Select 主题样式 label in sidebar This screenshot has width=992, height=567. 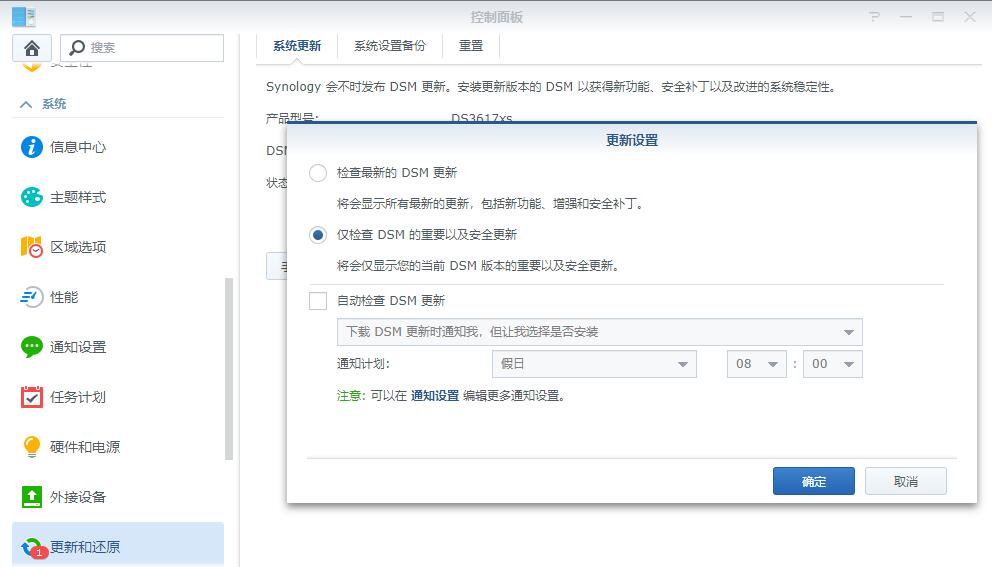click(78, 197)
